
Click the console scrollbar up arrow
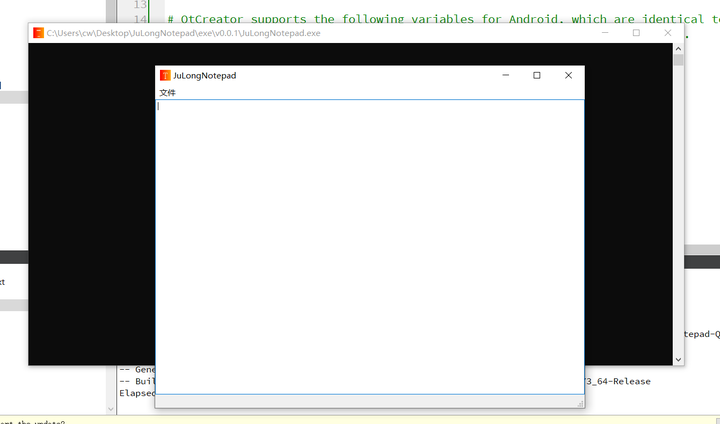pos(678,49)
